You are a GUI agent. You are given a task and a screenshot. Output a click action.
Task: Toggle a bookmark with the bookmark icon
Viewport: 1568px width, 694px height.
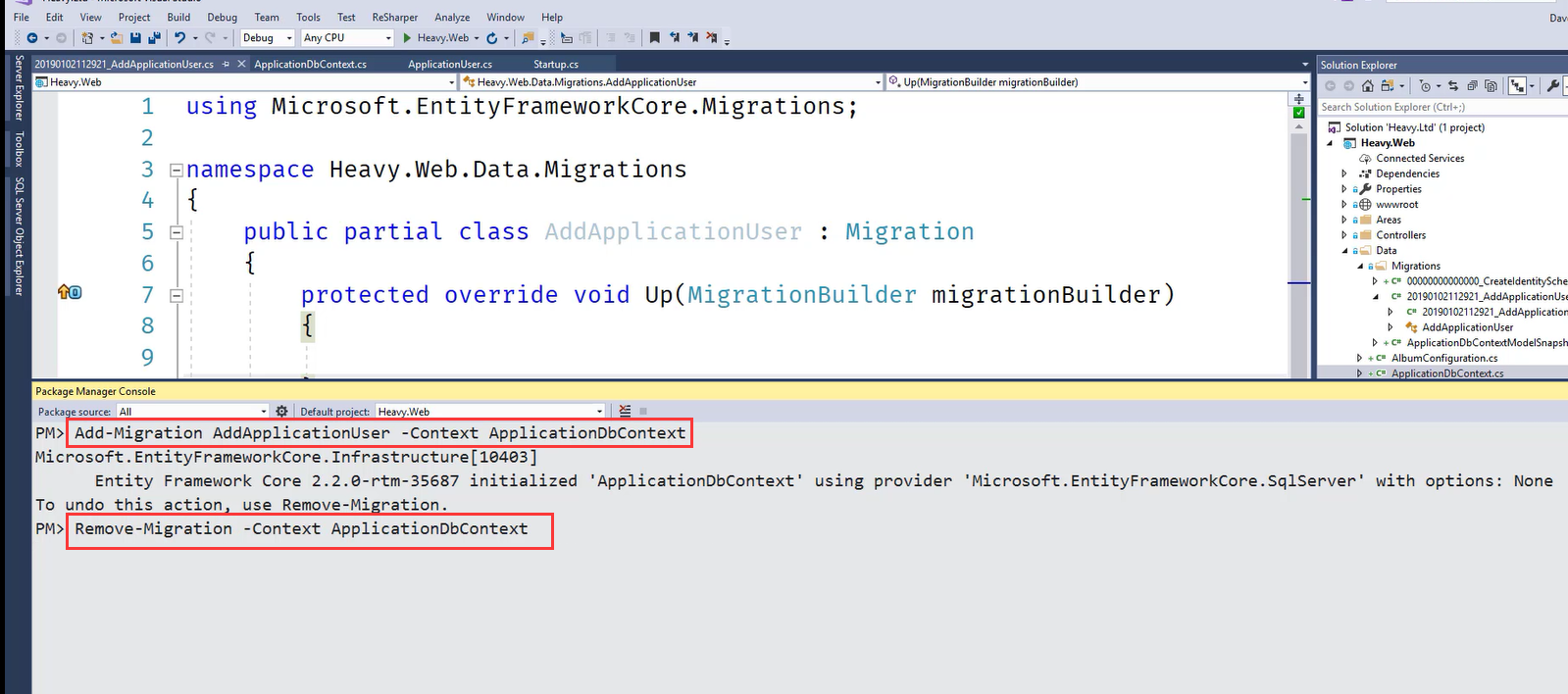coord(654,38)
